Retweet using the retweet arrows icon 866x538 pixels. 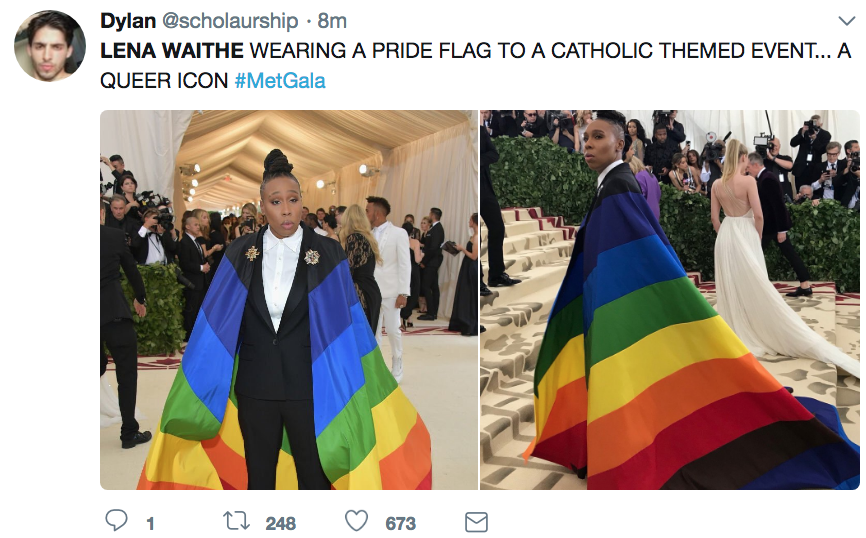coord(236,521)
